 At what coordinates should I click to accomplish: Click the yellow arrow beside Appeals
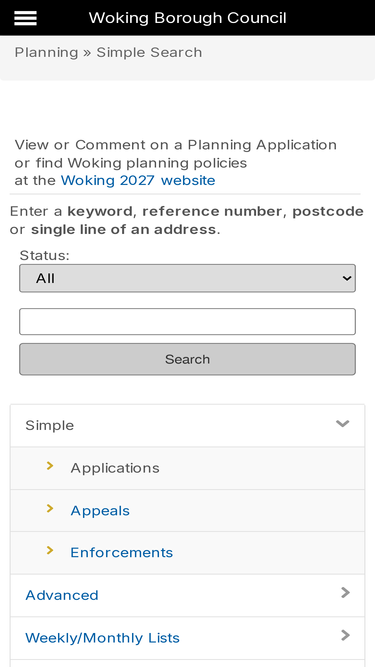coord(50,508)
